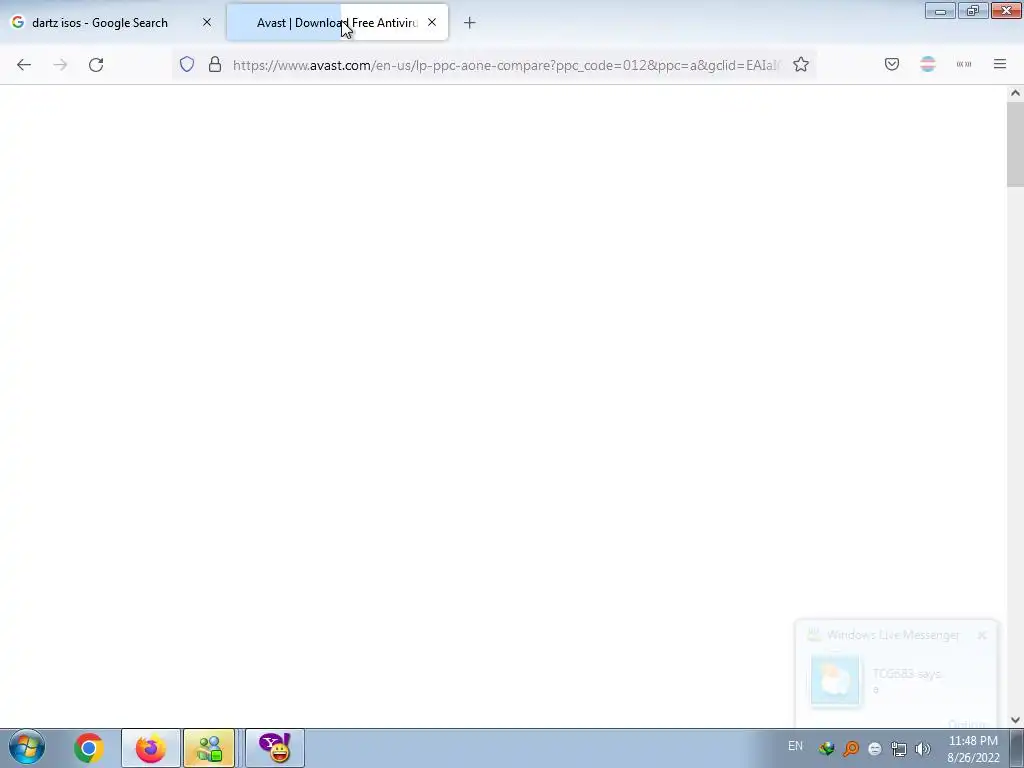Click the scrollbar down arrow
The image size is (1024, 768).
[x=1015, y=720]
